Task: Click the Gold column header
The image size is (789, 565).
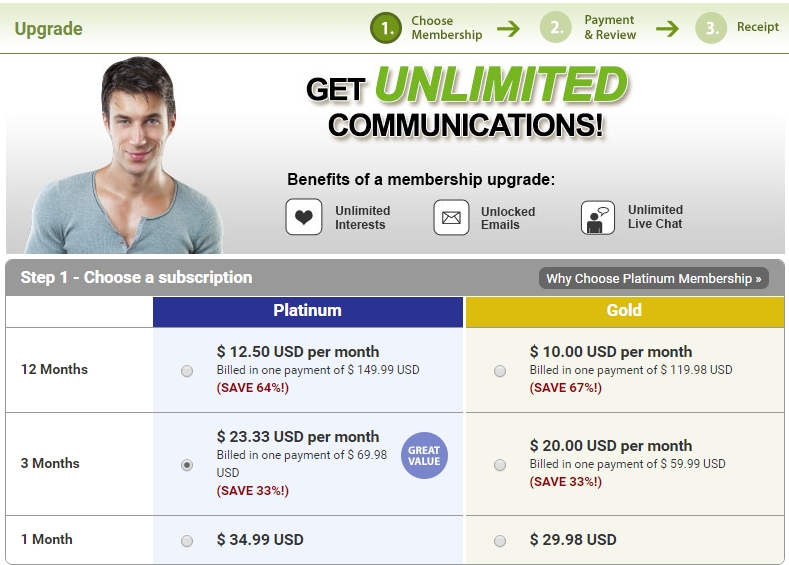Action: [x=624, y=311]
